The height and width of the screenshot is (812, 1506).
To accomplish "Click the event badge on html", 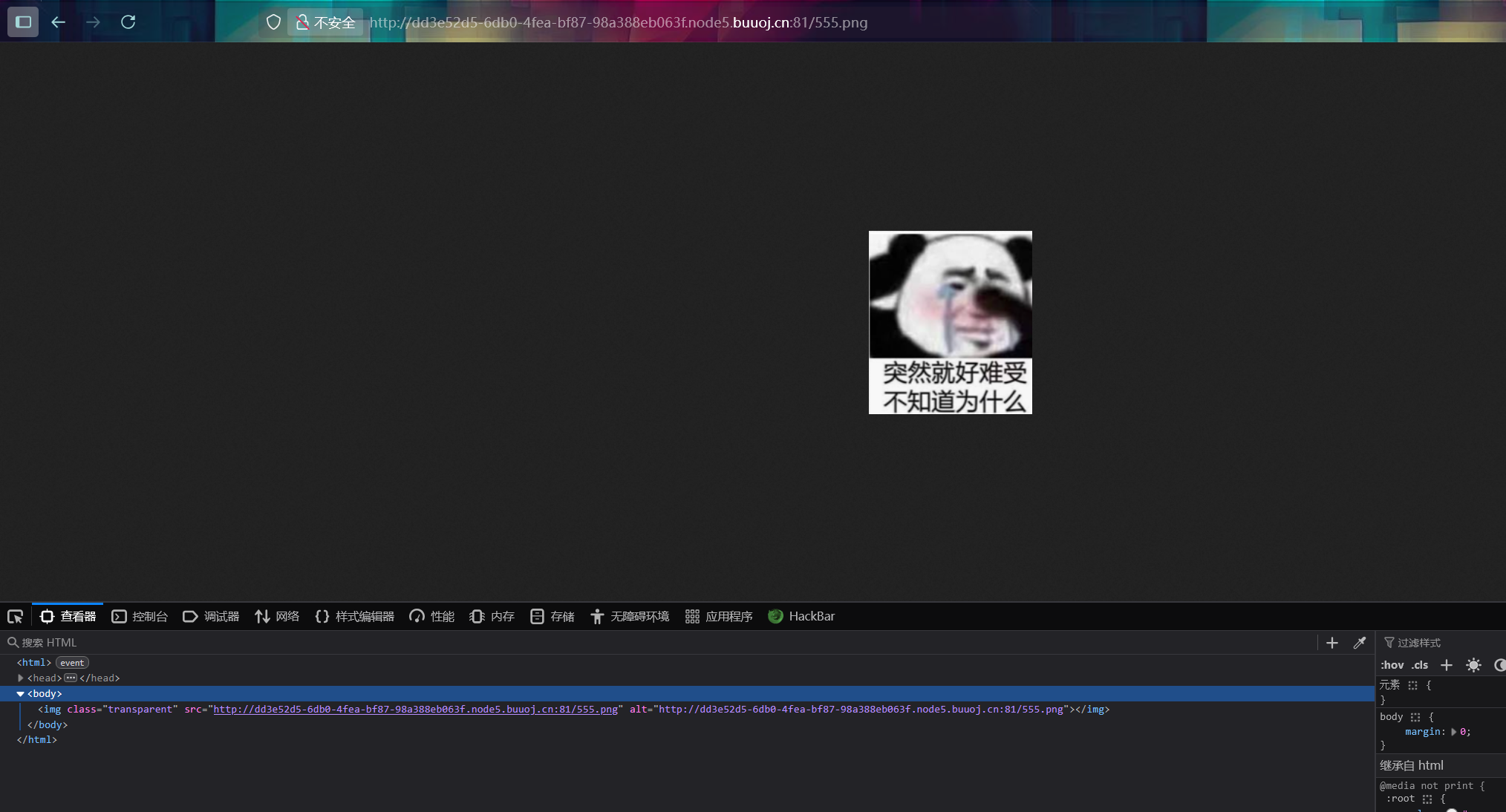I will click(x=72, y=663).
